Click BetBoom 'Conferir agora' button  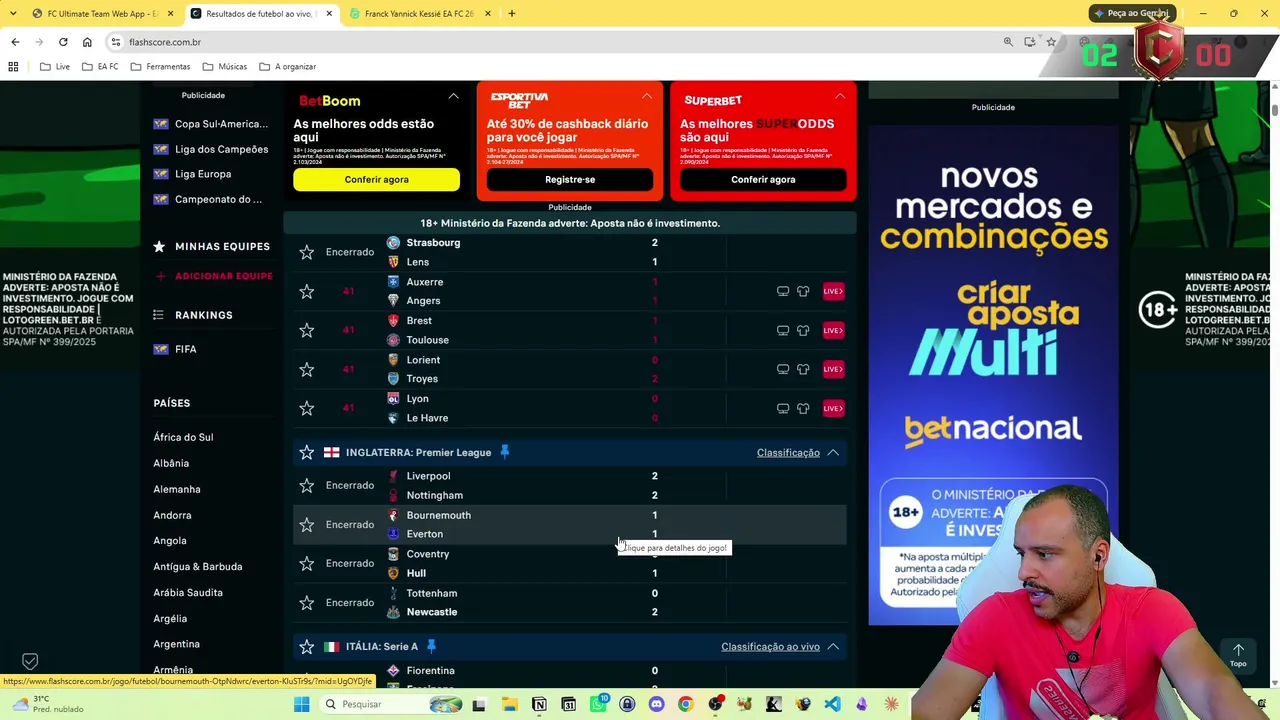(376, 179)
